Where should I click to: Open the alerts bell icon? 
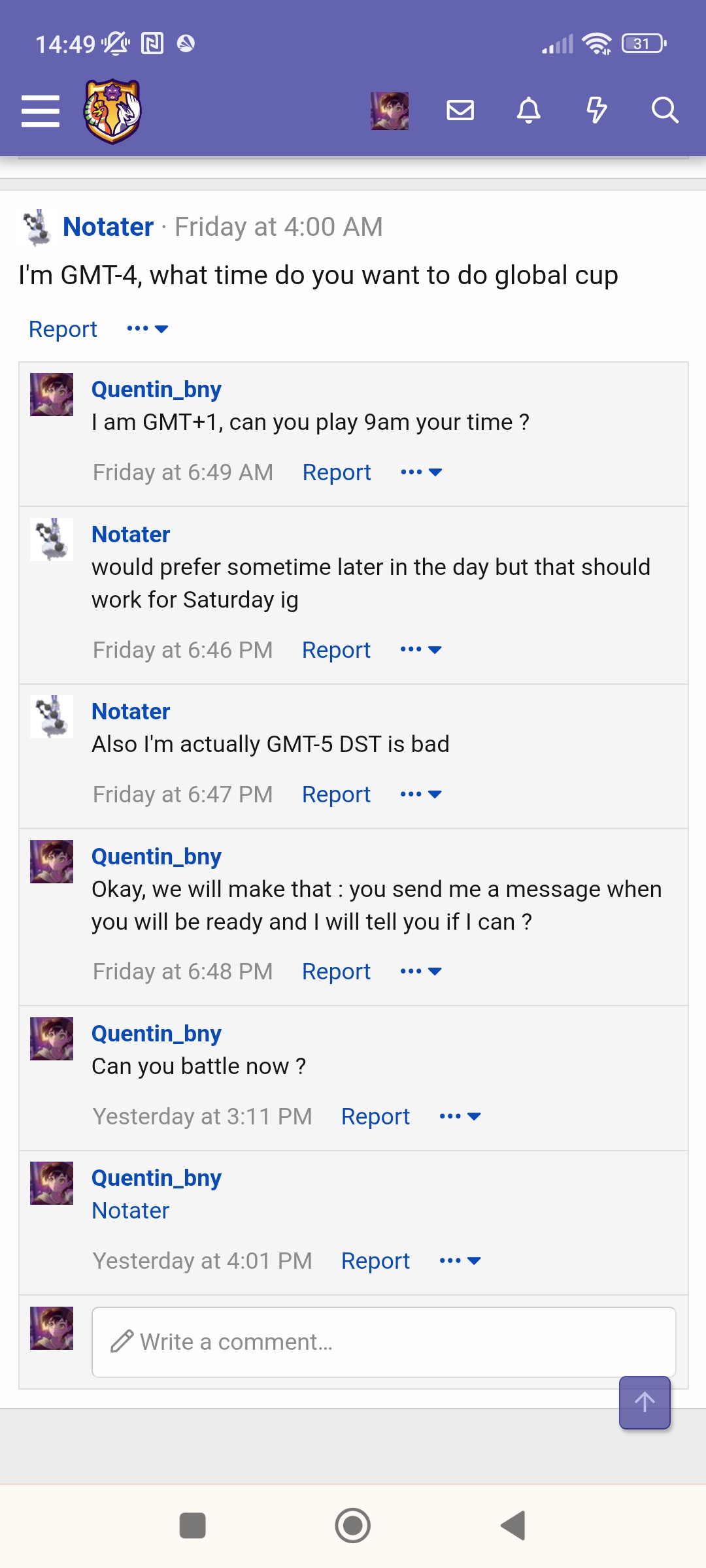529,110
